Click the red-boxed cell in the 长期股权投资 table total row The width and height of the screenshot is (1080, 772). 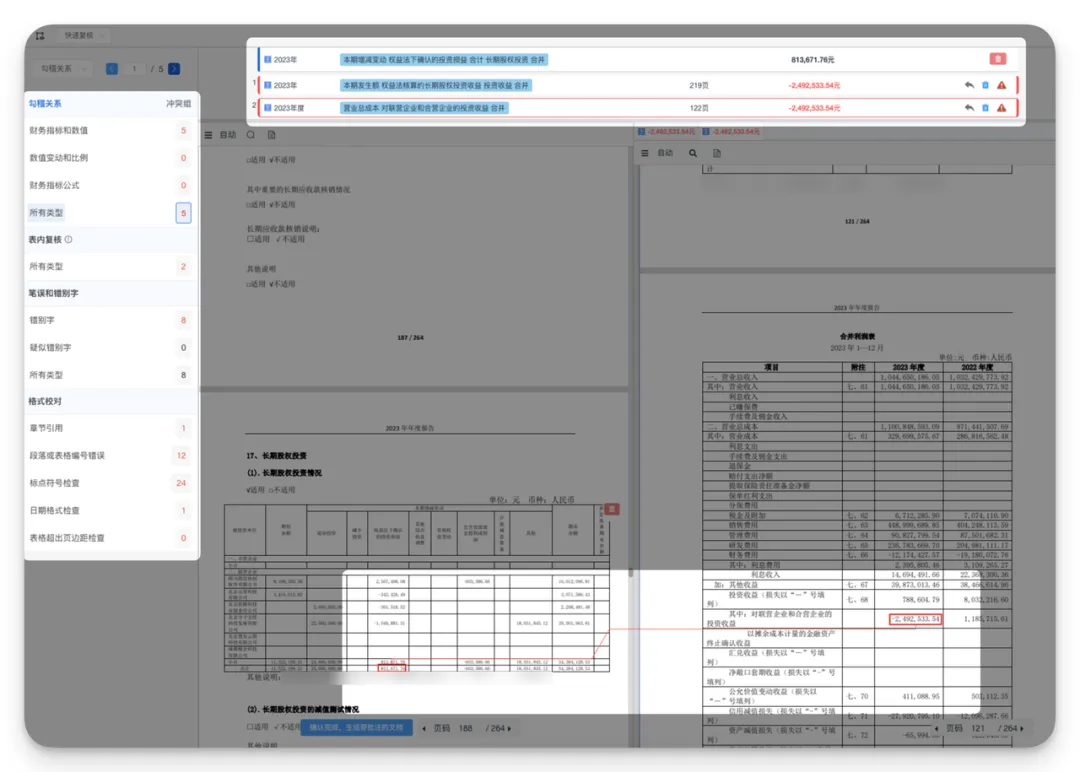tap(391, 668)
